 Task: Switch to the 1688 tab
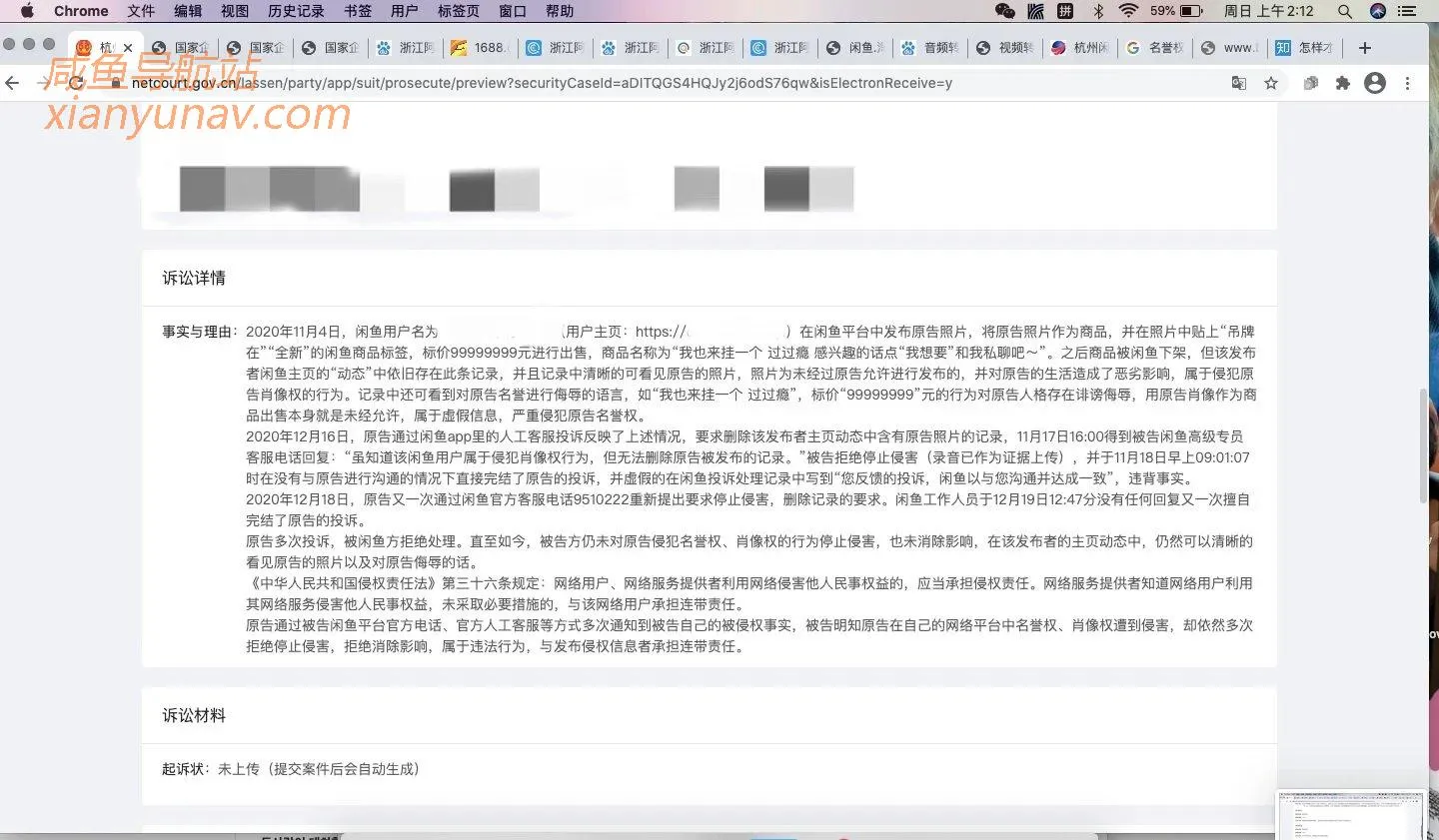480,47
